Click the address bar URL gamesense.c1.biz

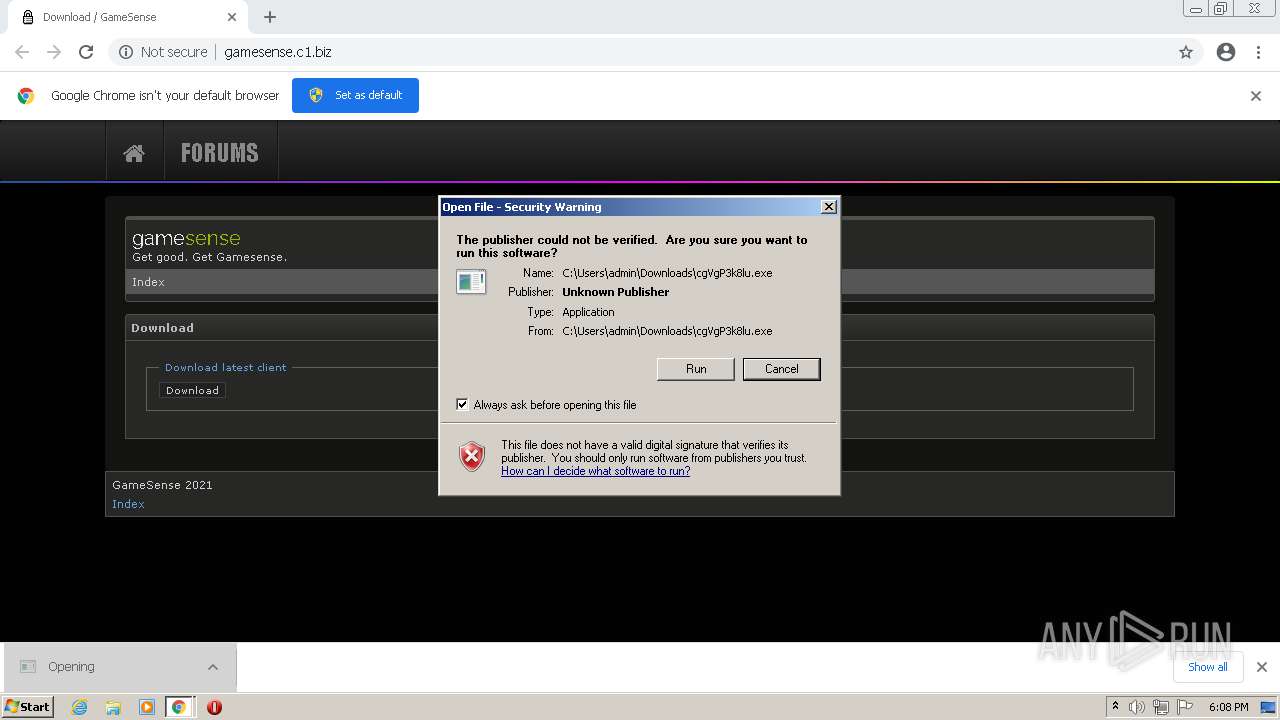point(278,52)
